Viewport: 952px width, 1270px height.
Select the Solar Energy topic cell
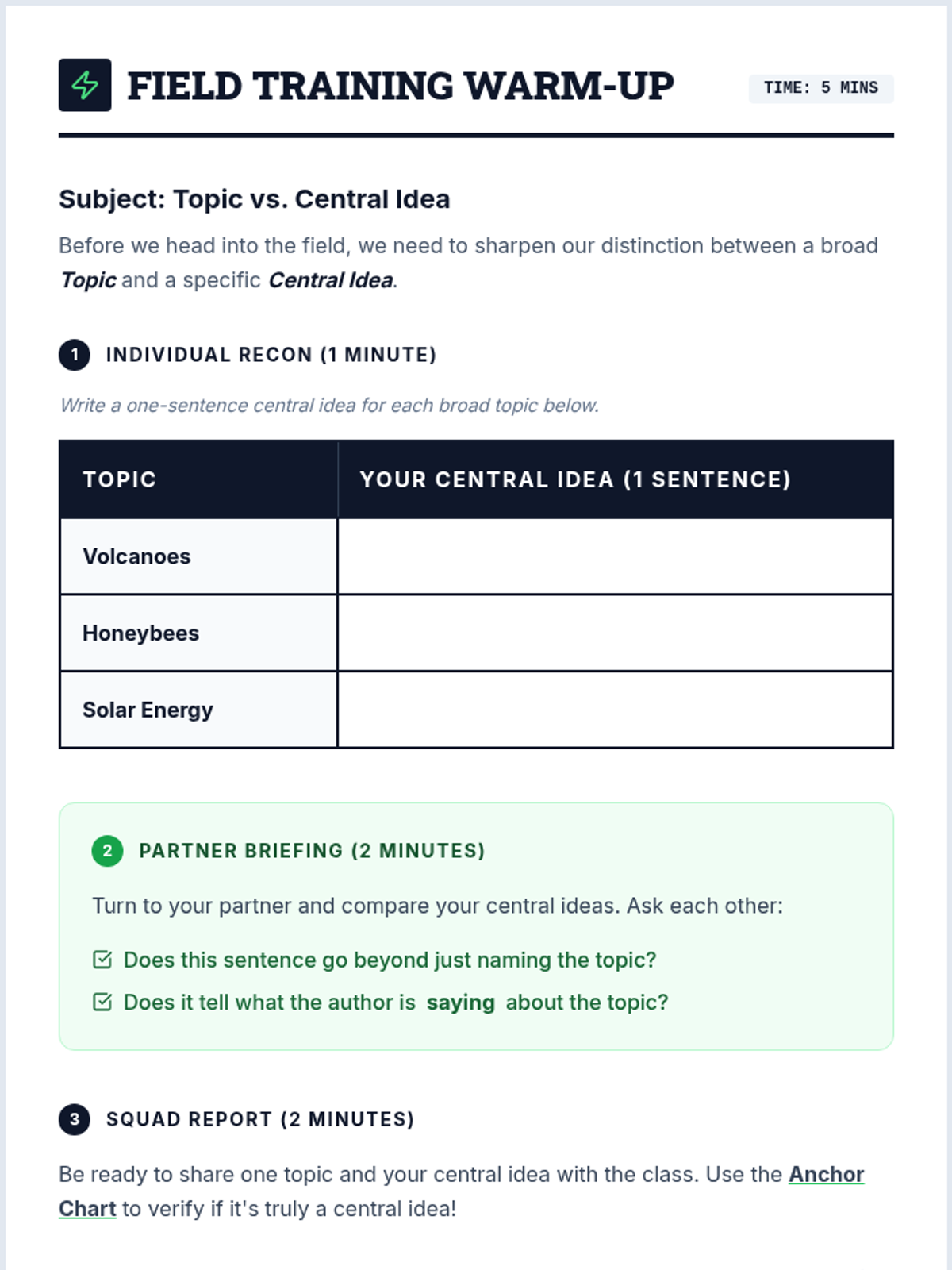click(x=198, y=710)
